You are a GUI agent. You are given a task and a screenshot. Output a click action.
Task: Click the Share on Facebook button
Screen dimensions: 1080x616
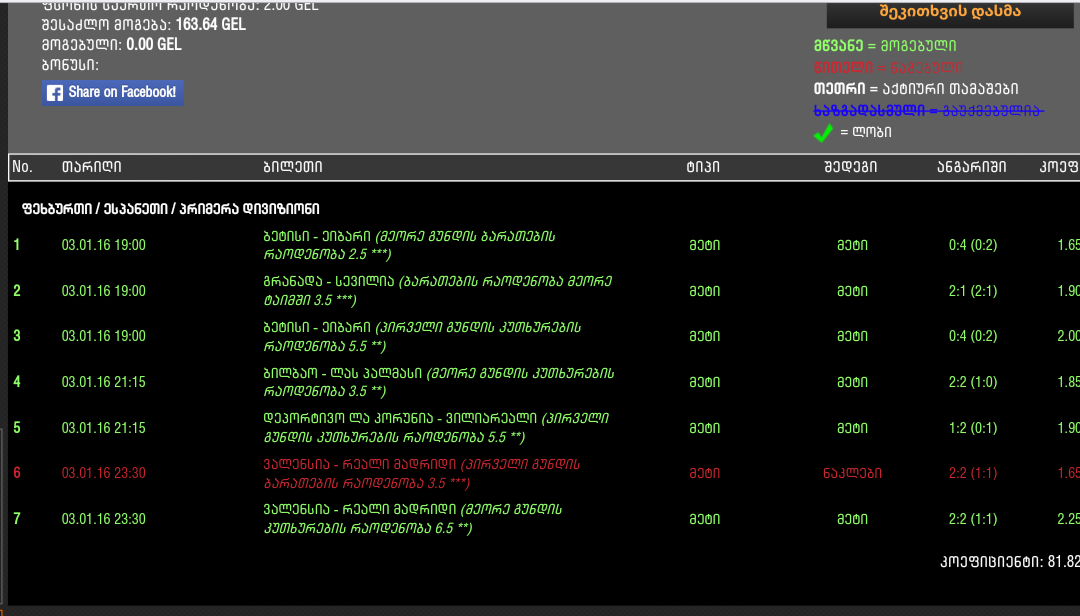point(112,92)
